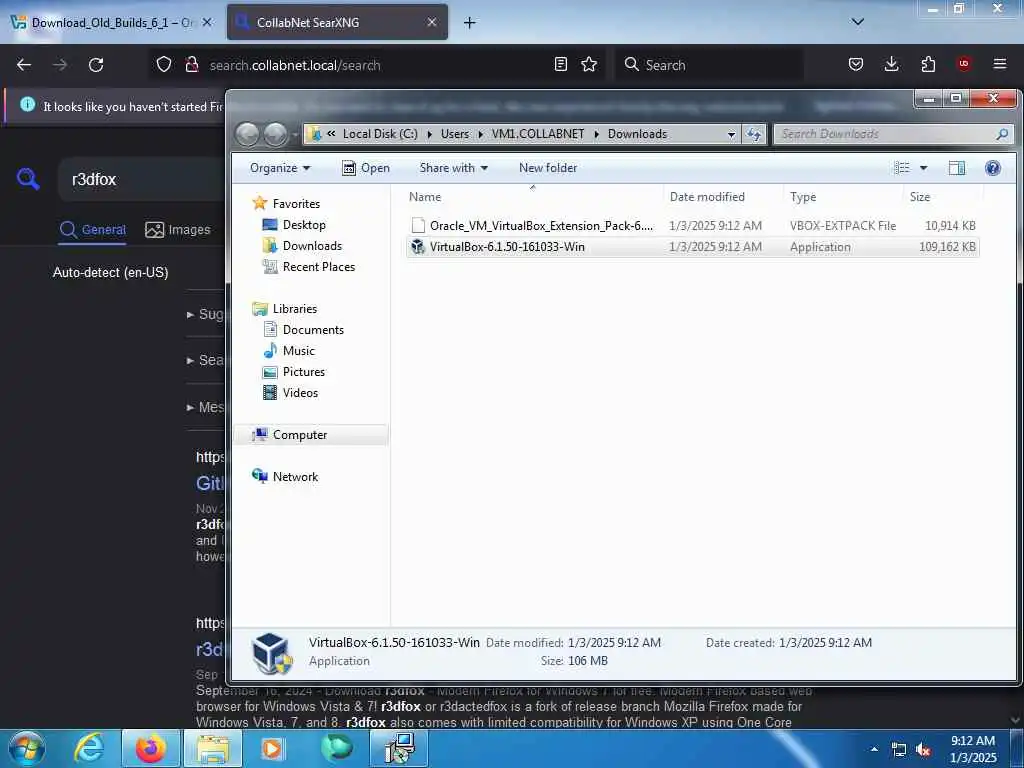1024x768 pixels.
Task: Click Explorer forward navigation button
Action: 276,134
